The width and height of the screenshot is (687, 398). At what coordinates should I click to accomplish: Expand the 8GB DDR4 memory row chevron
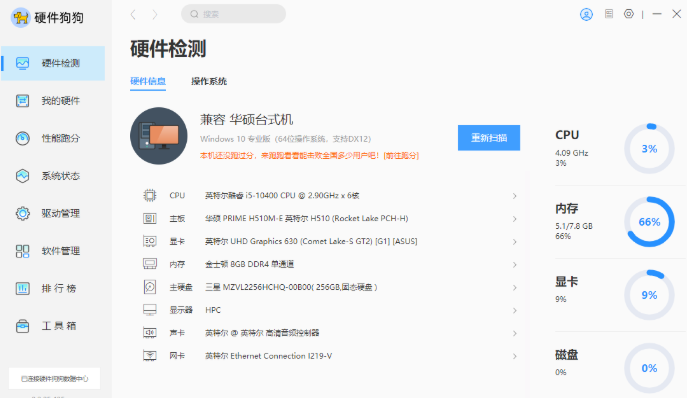click(515, 265)
